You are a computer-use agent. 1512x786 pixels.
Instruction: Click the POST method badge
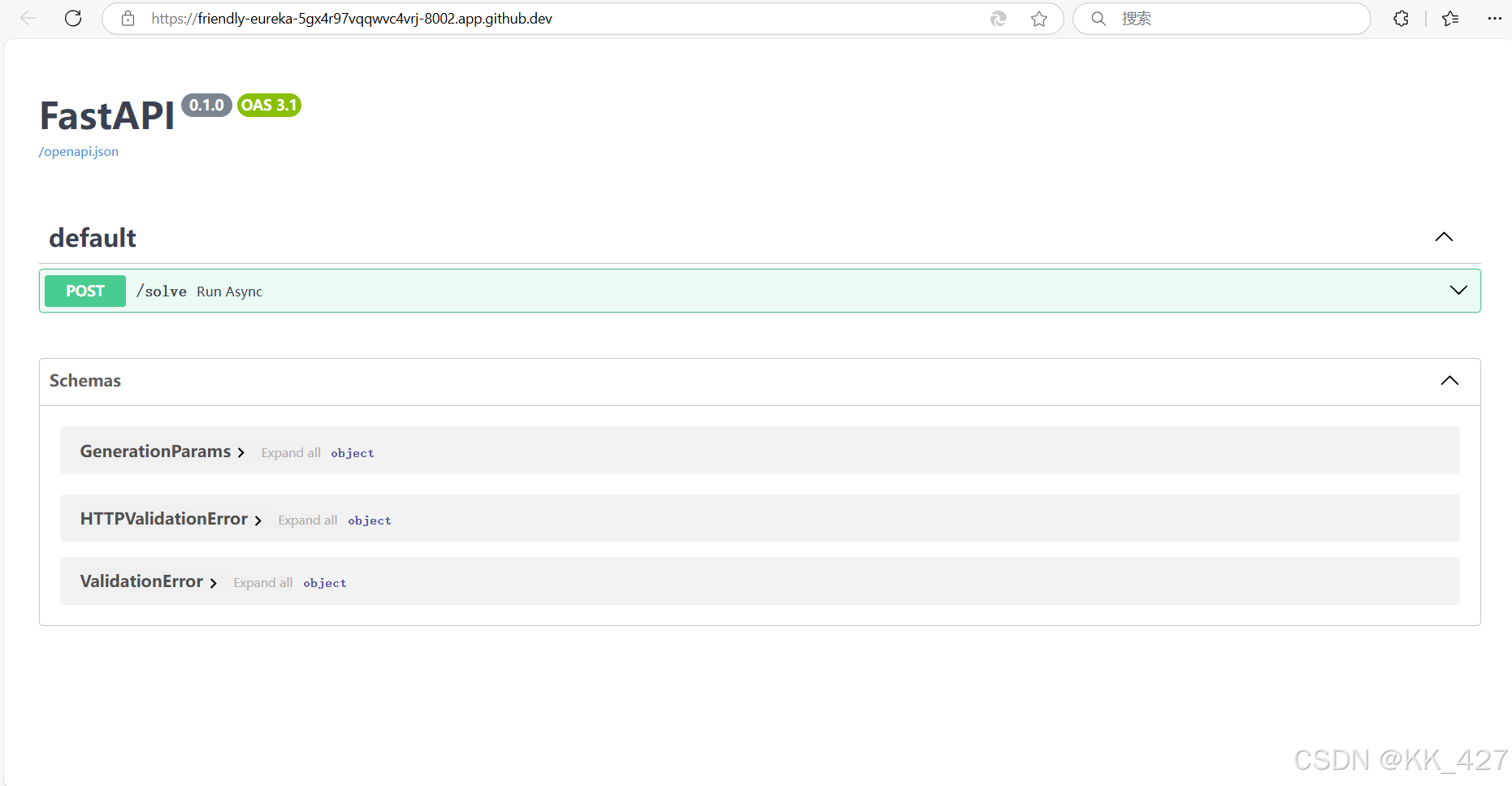[x=84, y=291]
